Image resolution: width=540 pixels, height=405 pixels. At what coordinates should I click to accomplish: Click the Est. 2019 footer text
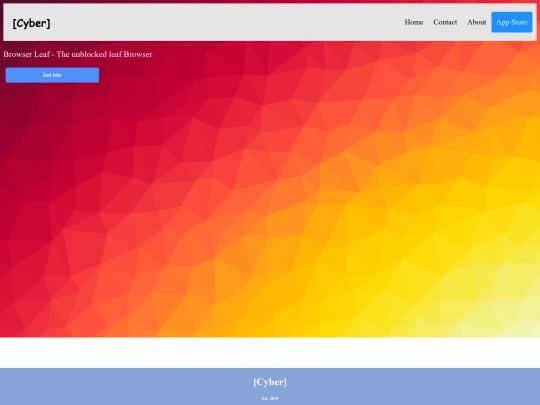[270, 398]
